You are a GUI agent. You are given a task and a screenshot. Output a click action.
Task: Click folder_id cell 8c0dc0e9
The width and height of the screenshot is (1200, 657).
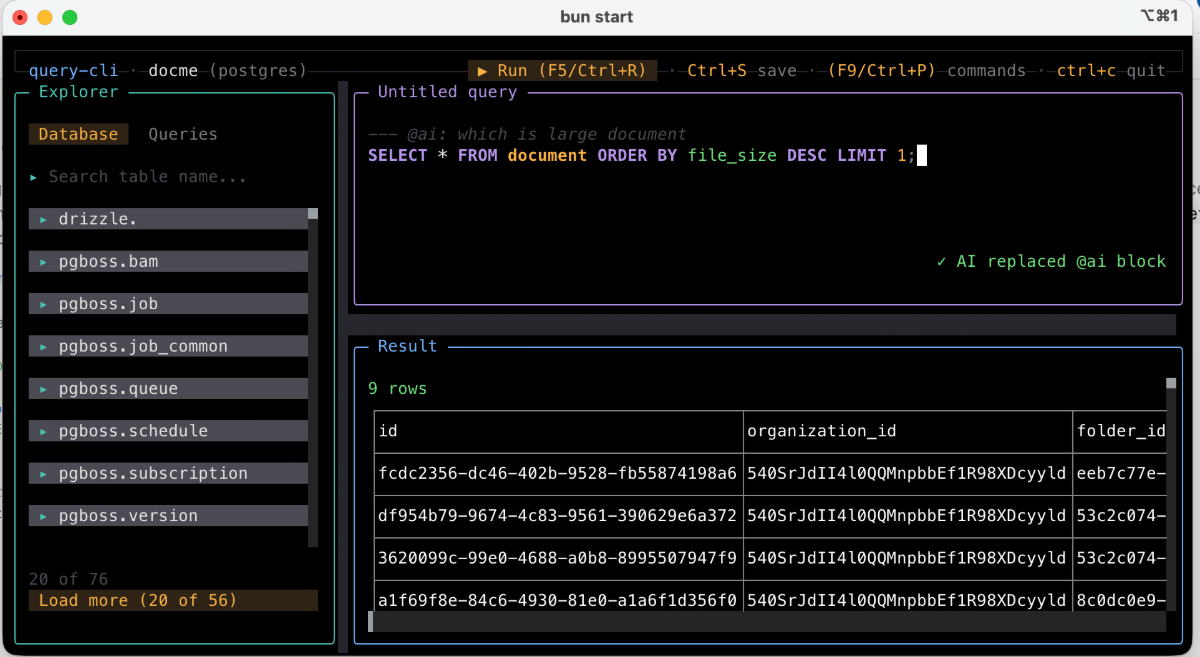pos(1120,600)
